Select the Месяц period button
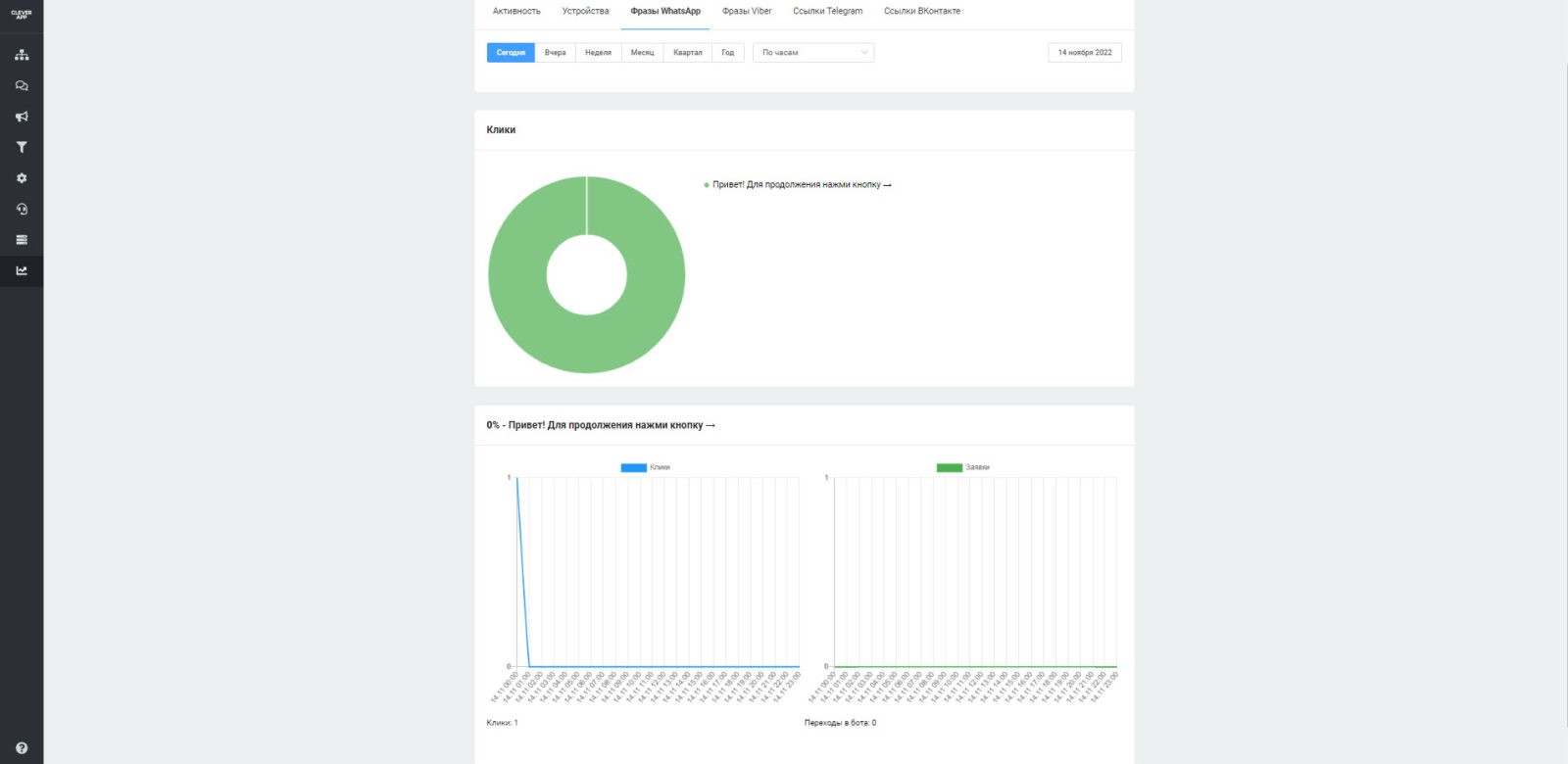The width and height of the screenshot is (1568, 764). 642,53
